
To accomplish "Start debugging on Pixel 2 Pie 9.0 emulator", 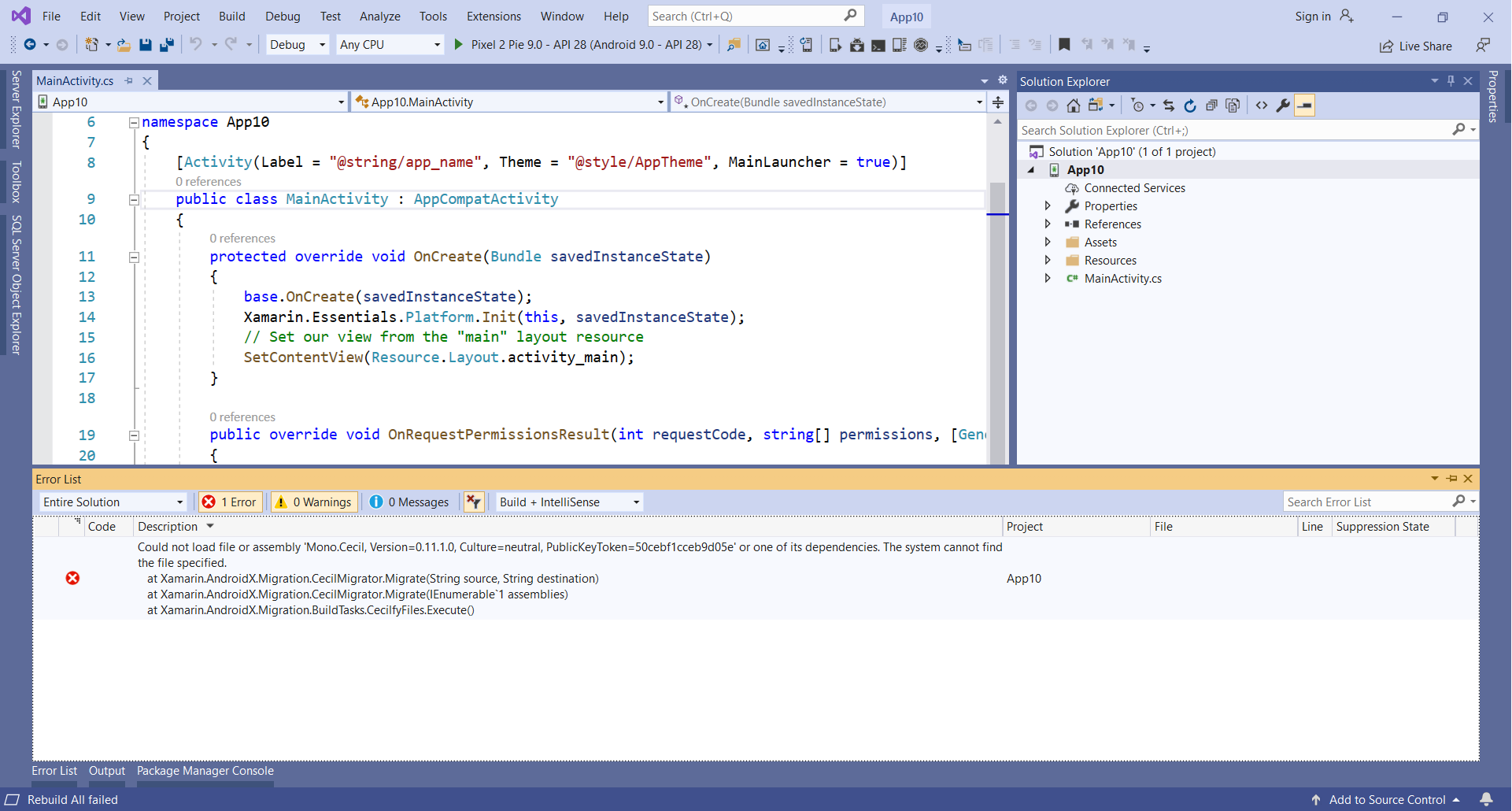I will tap(459, 45).
